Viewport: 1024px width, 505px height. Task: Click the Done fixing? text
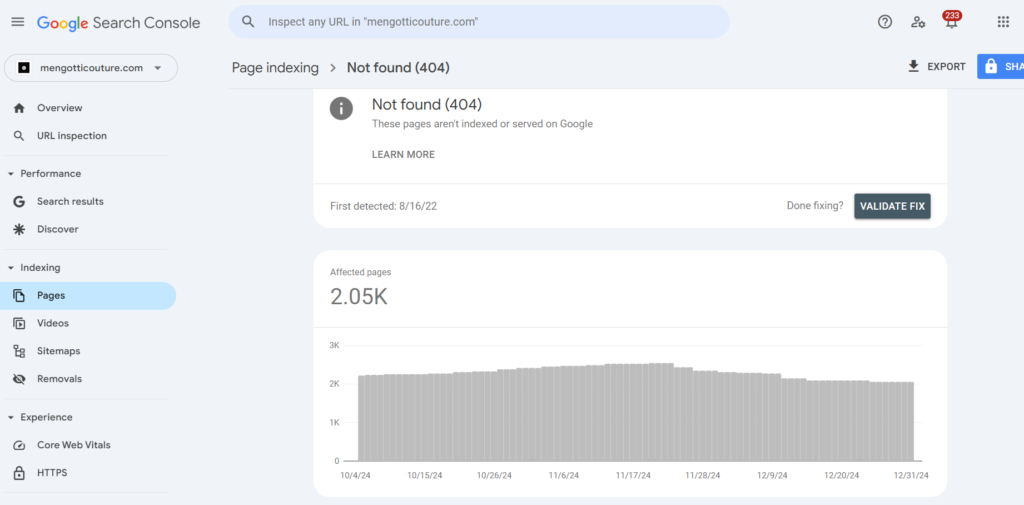[x=815, y=206]
